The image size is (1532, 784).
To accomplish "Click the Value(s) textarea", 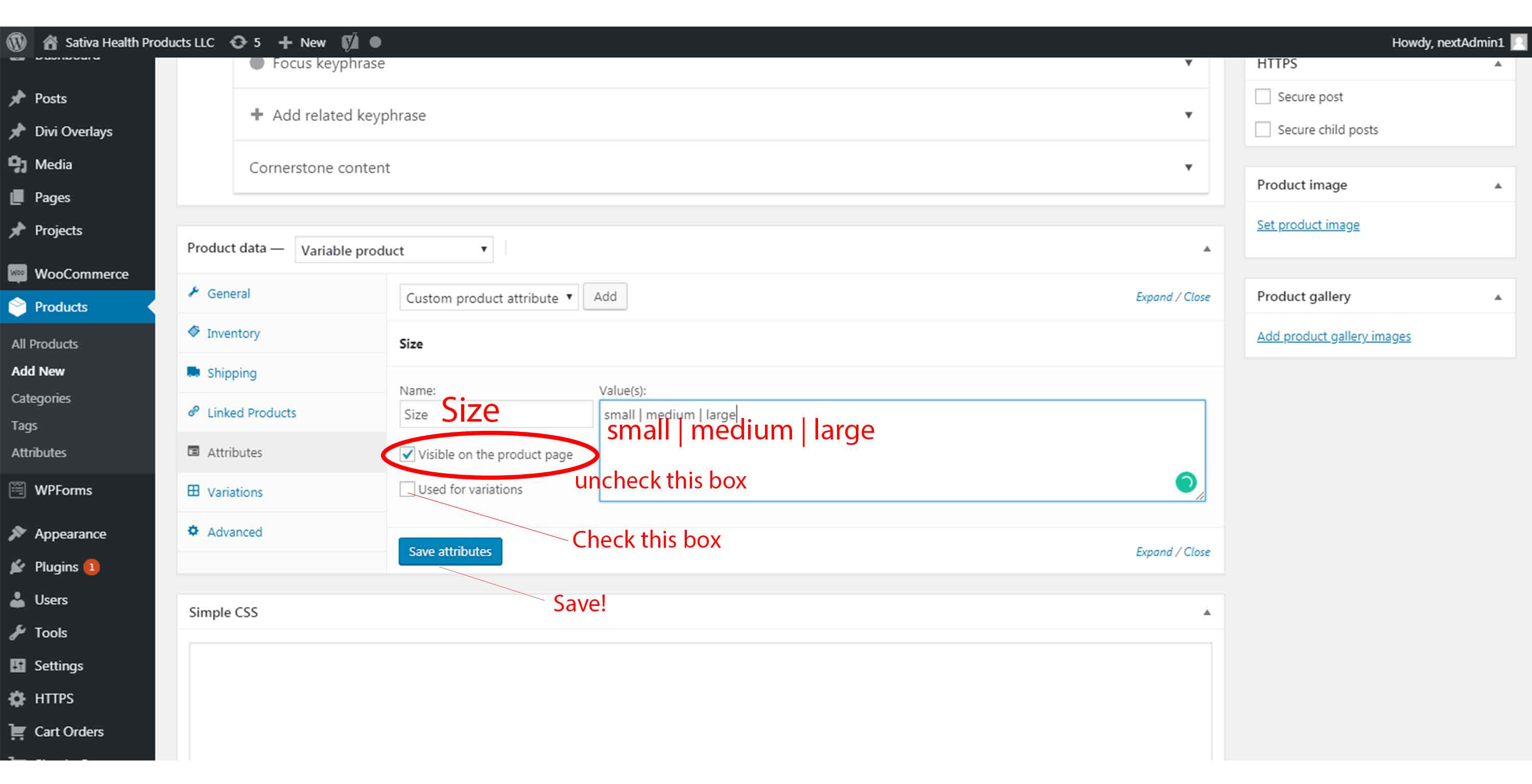I will 902,451.
